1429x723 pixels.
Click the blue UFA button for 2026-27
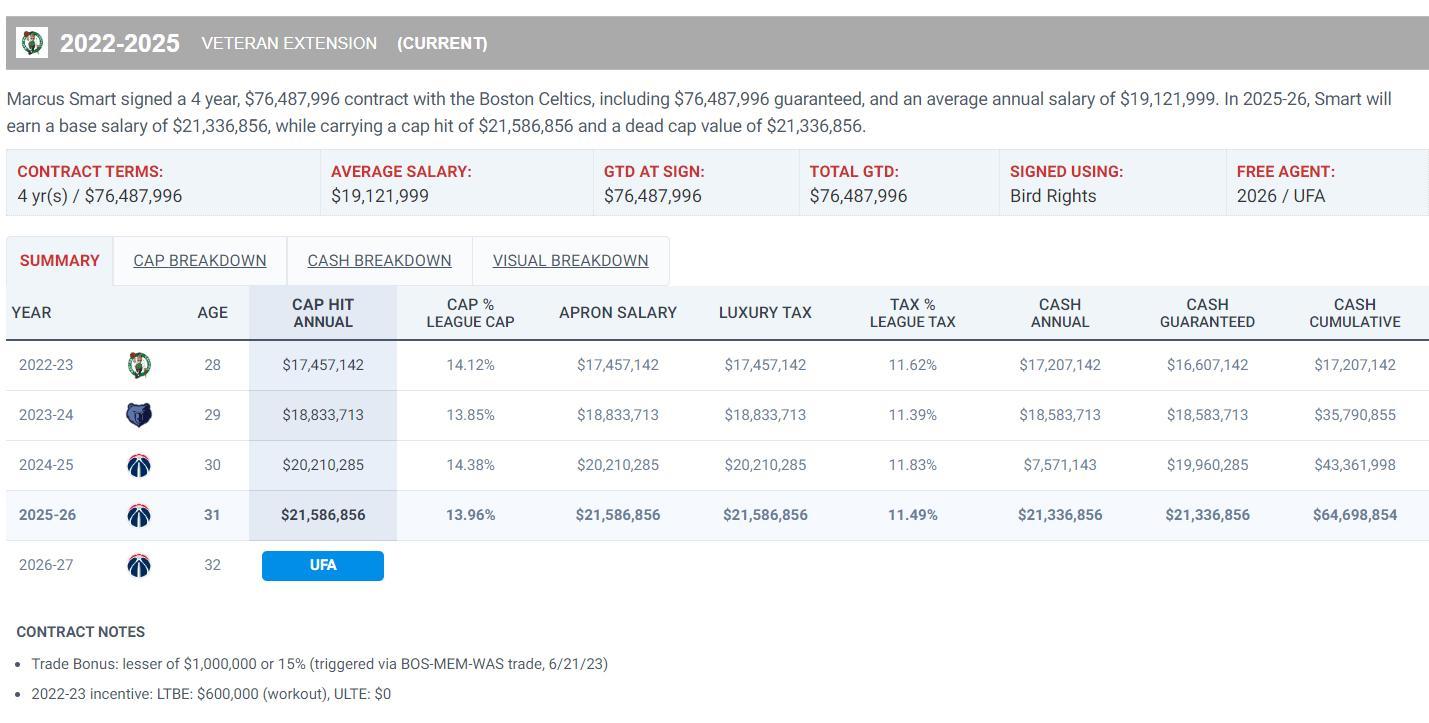pos(323,565)
